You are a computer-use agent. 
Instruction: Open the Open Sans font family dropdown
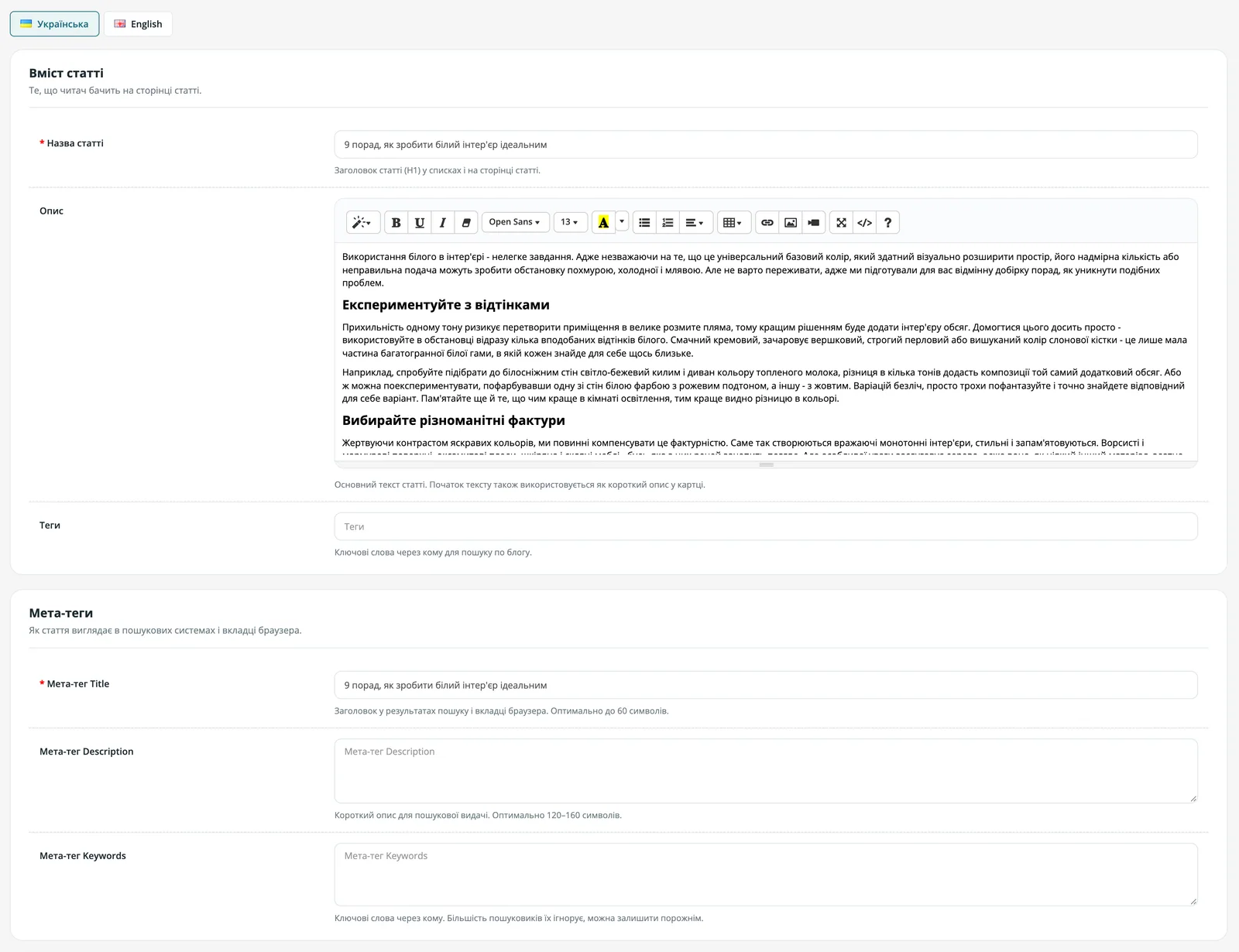(x=516, y=223)
